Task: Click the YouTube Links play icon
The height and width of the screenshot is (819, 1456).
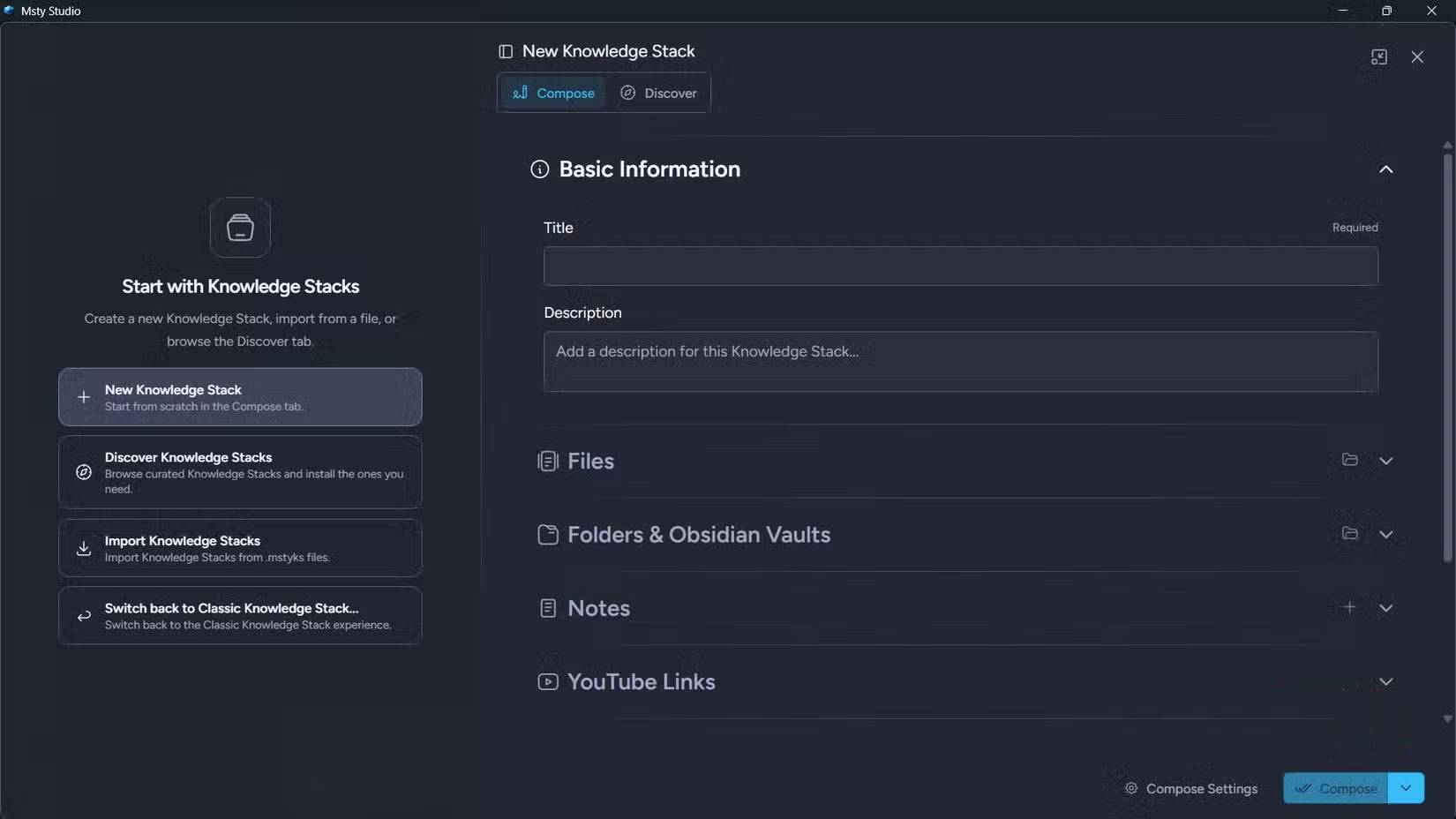Action: pyautogui.click(x=548, y=682)
